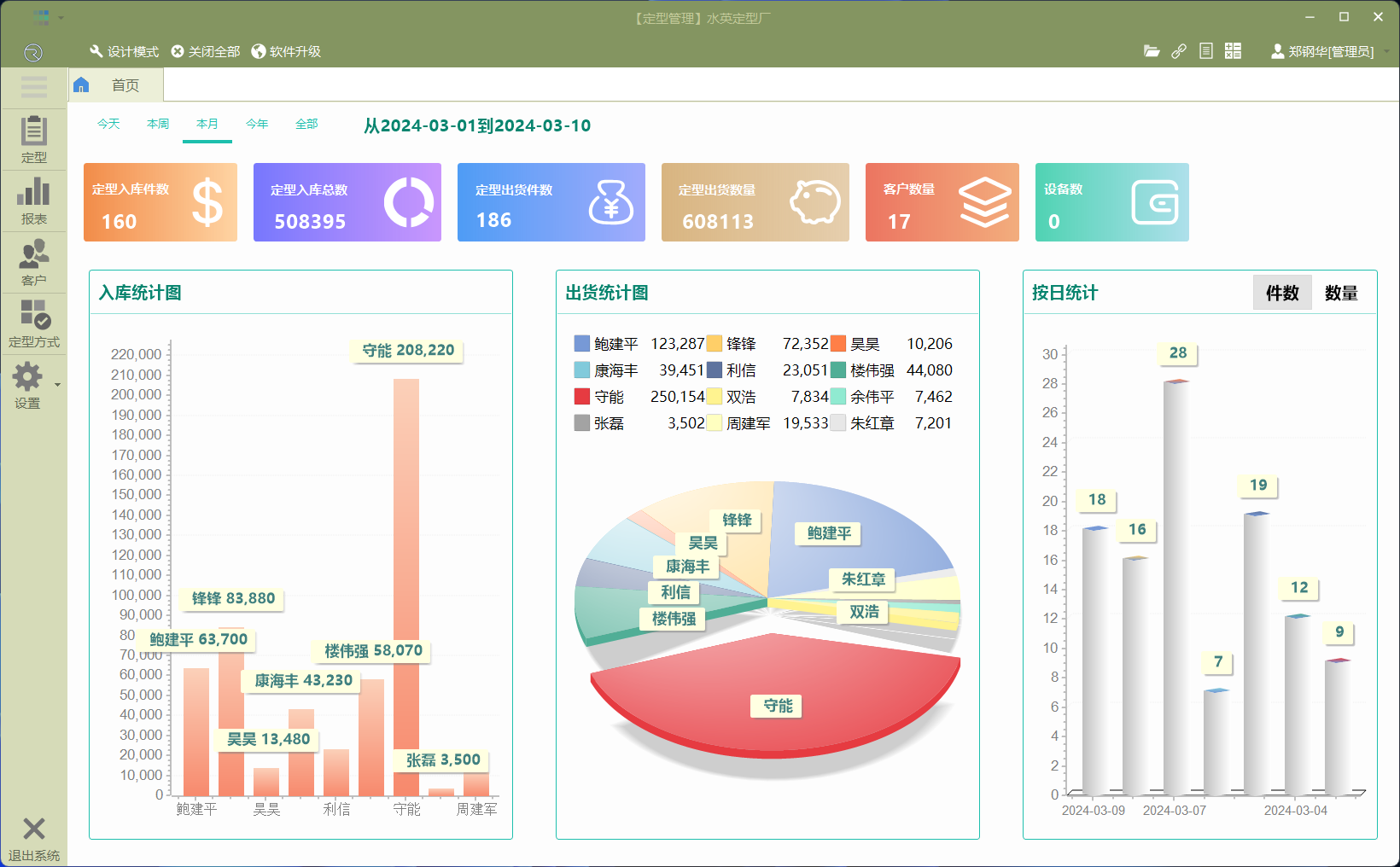Click the 定型入库总数 value 508395
This screenshot has width=1400, height=867.
(x=310, y=222)
